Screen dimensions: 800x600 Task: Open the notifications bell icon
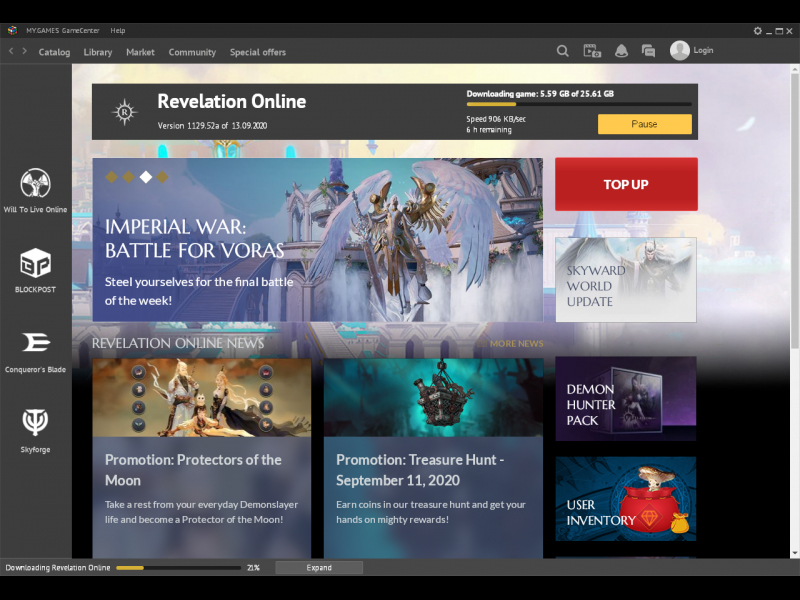pos(621,51)
